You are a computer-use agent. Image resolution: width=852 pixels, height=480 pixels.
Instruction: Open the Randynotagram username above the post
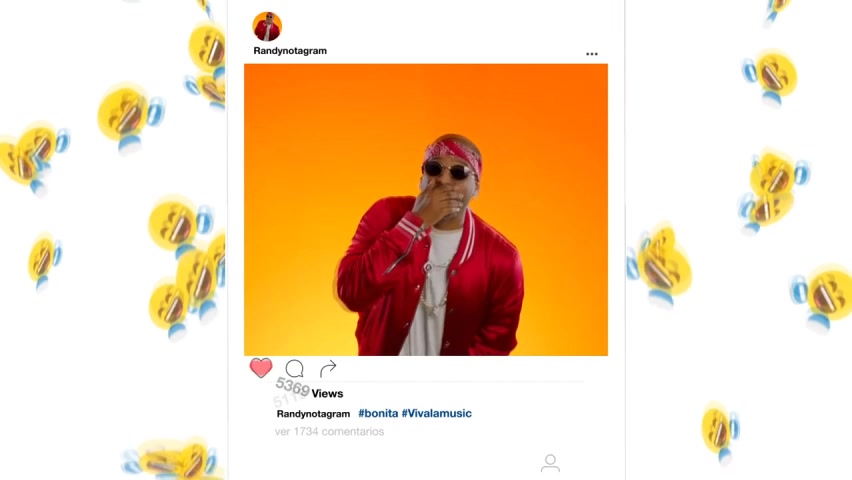(290, 51)
